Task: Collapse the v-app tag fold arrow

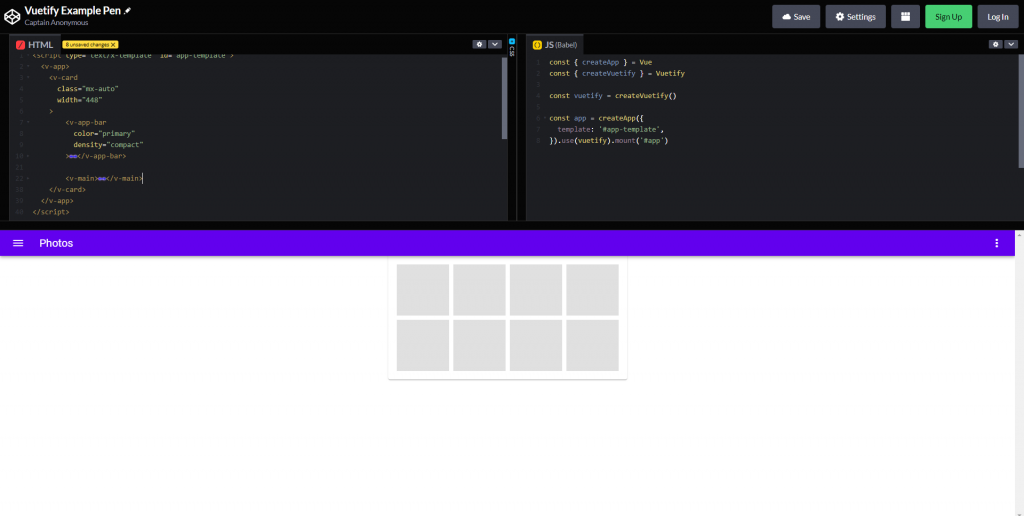Action: point(28,67)
